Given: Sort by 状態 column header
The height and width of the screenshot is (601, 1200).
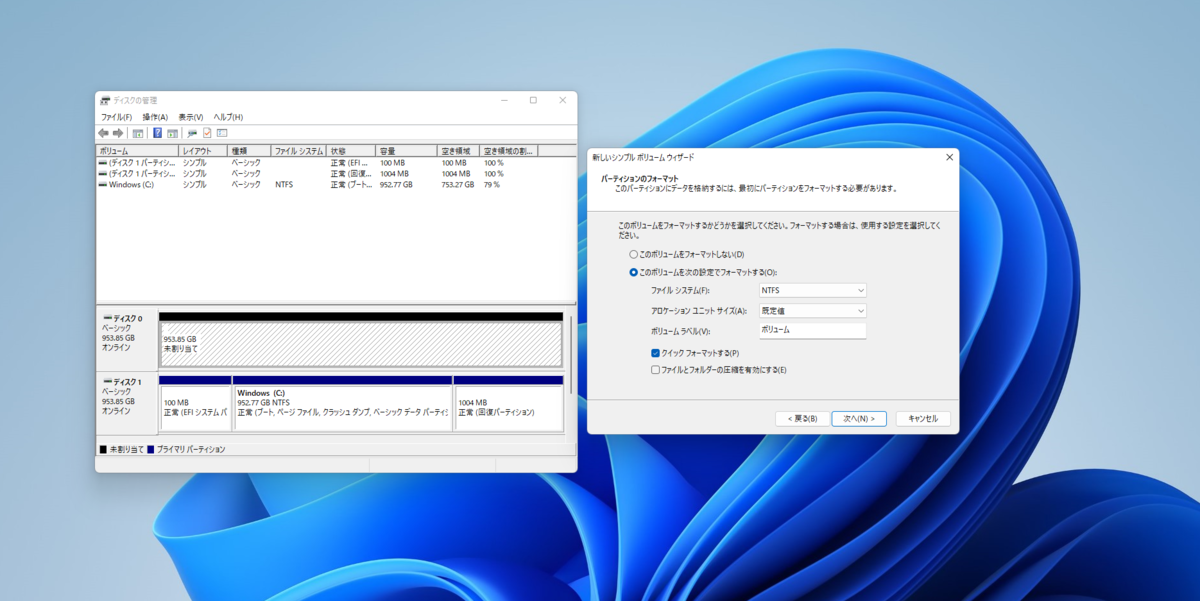Looking at the screenshot, I should pos(352,151).
